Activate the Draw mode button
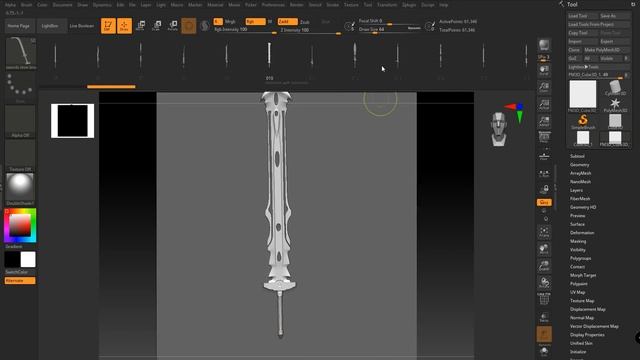The height and width of the screenshot is (360, 640). click(x=124, y=26)
